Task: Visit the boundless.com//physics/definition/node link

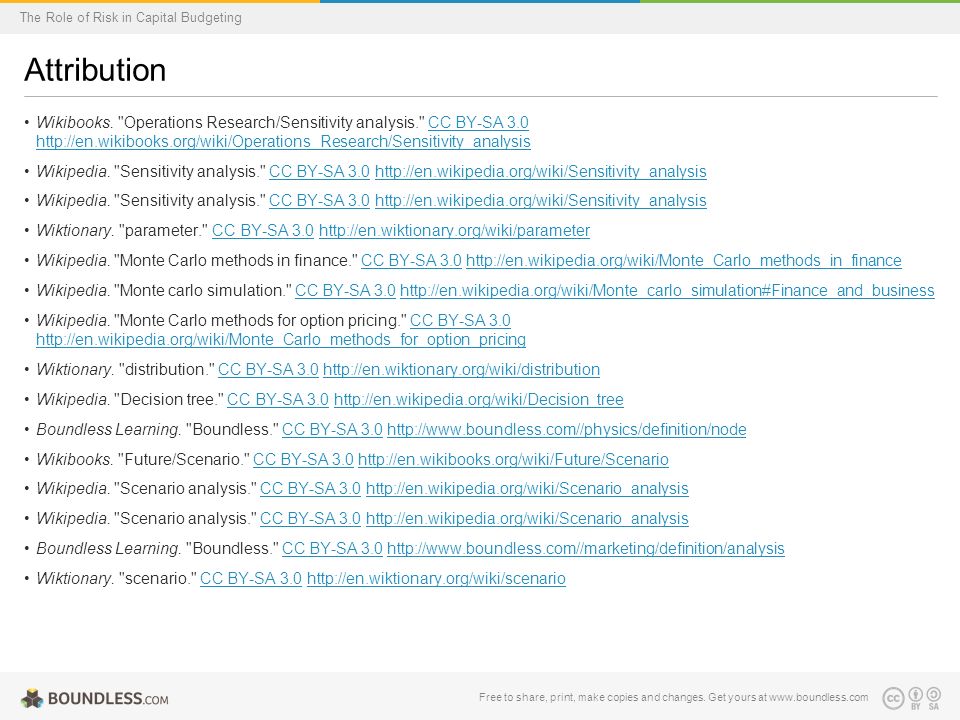Action: coord(566,430)
